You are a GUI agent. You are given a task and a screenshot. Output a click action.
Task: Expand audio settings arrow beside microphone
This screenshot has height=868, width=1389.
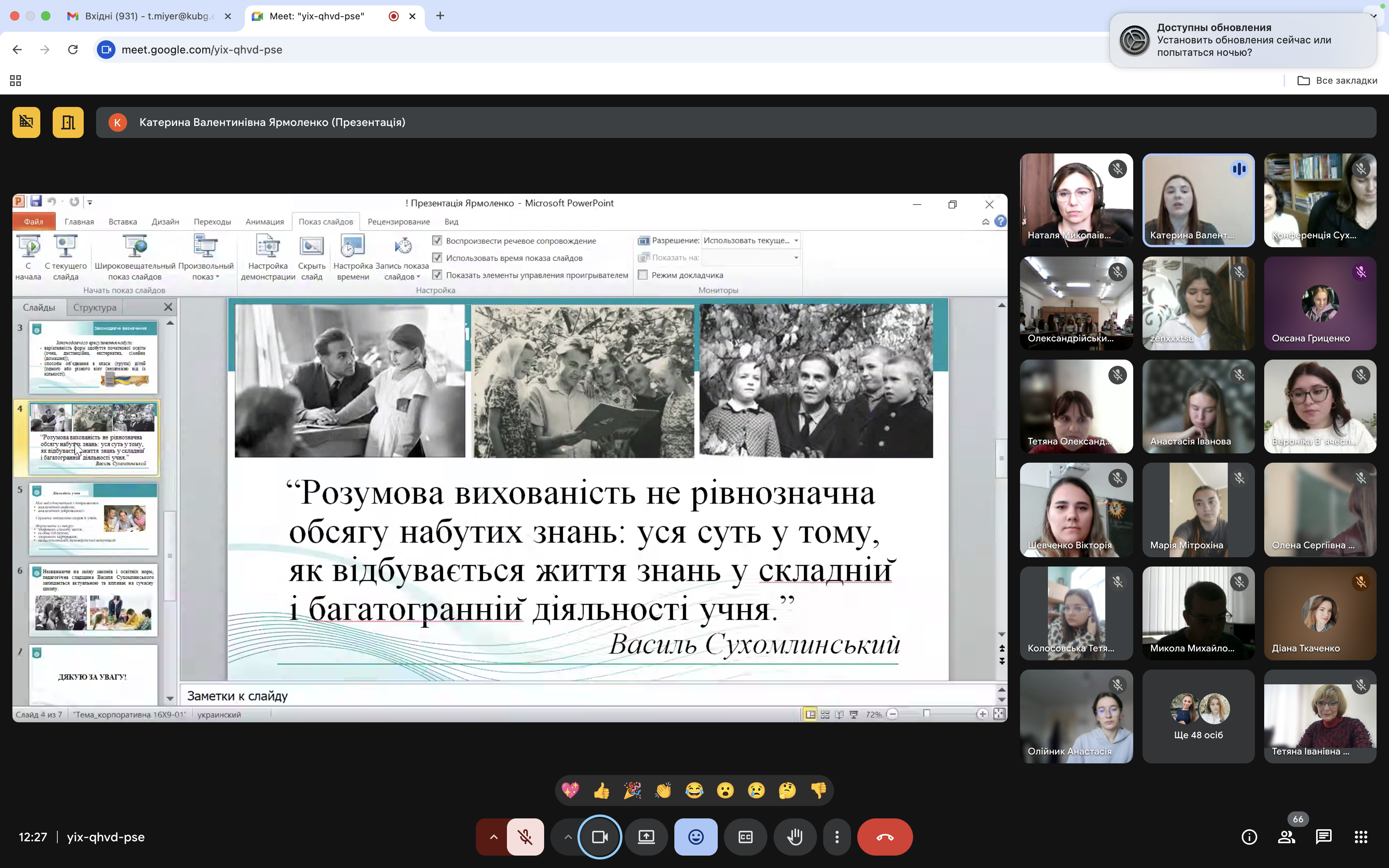(x=493, y=837)
